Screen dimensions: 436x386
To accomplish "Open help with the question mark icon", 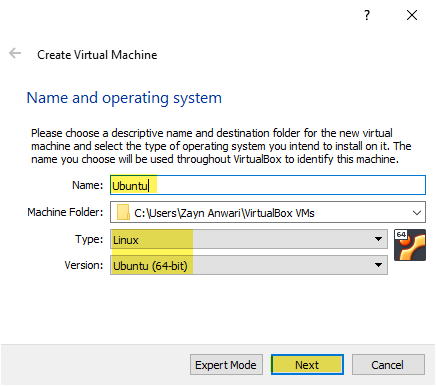I will tap(367, 15).
